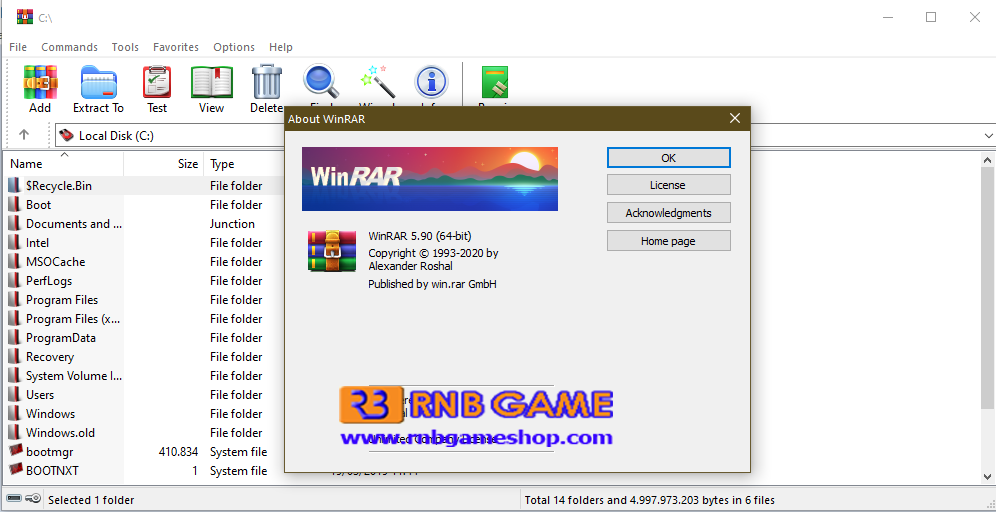The width and height of the screenshot is (996, 512).
Task: Click the Intel folder icon
Action: click(15, 243)
